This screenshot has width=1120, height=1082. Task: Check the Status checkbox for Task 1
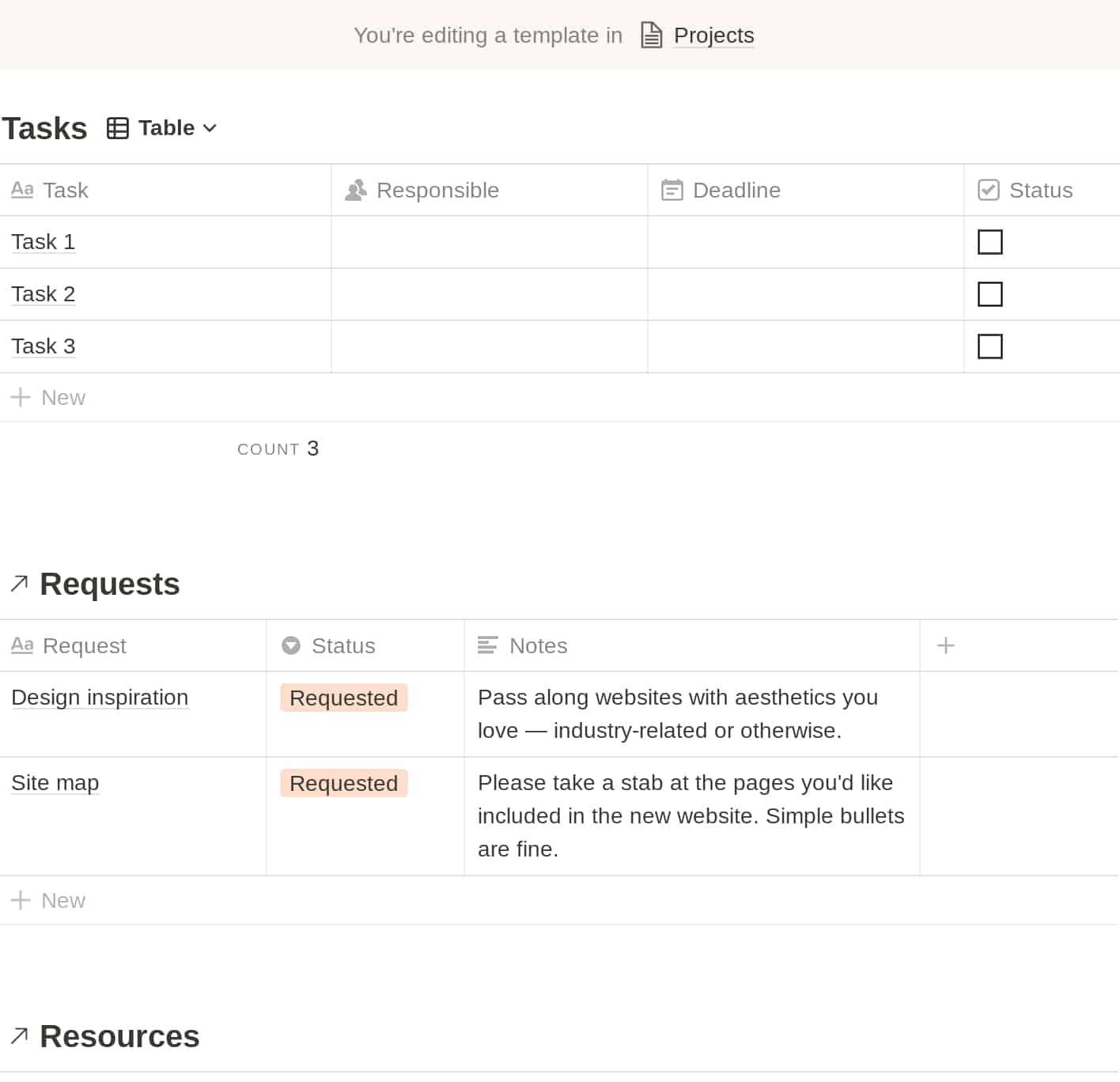click(x=989, y=242)
